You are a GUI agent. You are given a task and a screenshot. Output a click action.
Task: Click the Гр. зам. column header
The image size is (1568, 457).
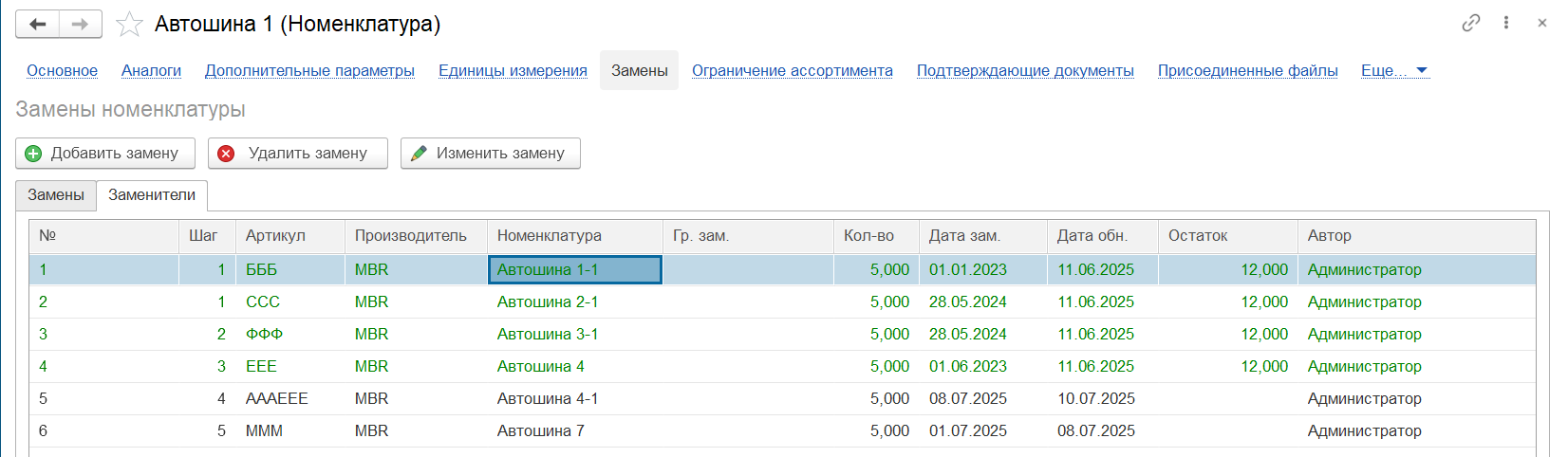(748, 235)
